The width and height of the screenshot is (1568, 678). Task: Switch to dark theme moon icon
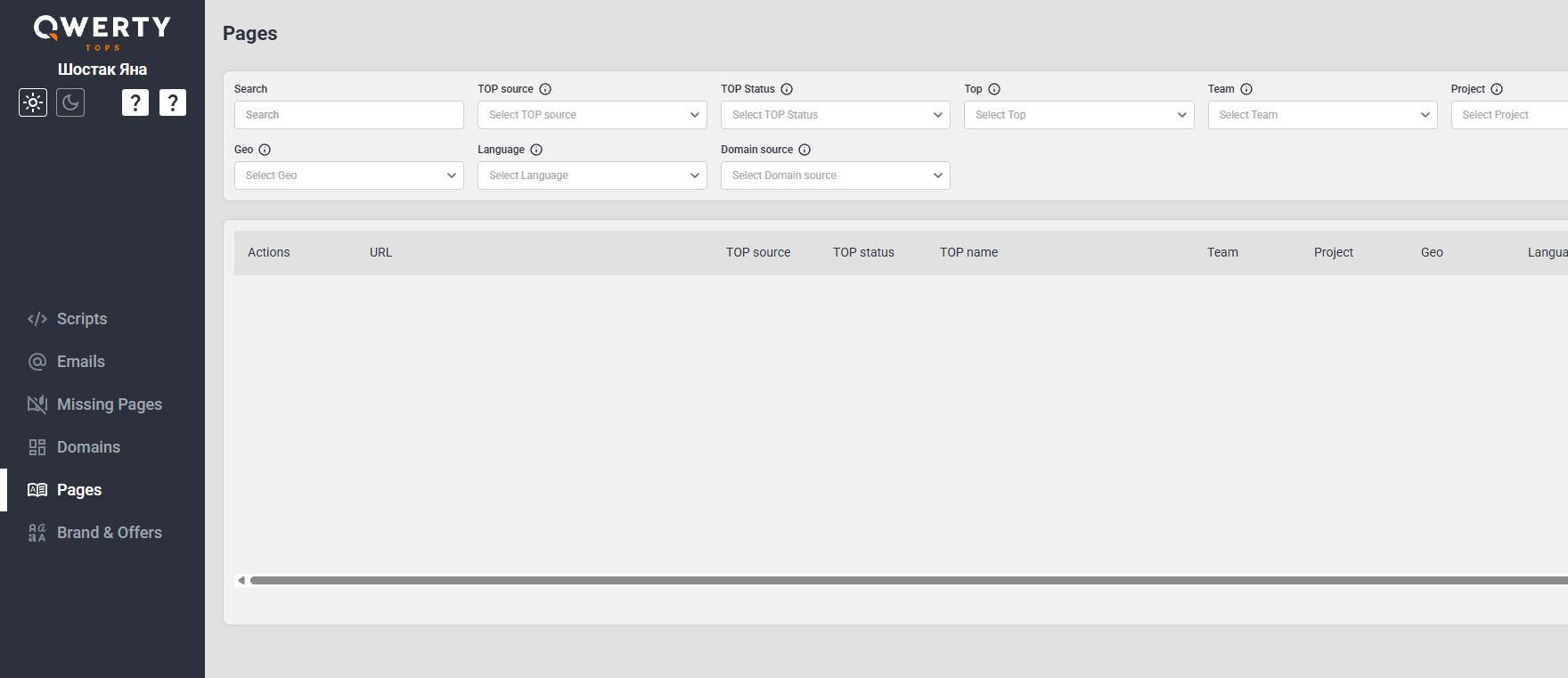70,102
